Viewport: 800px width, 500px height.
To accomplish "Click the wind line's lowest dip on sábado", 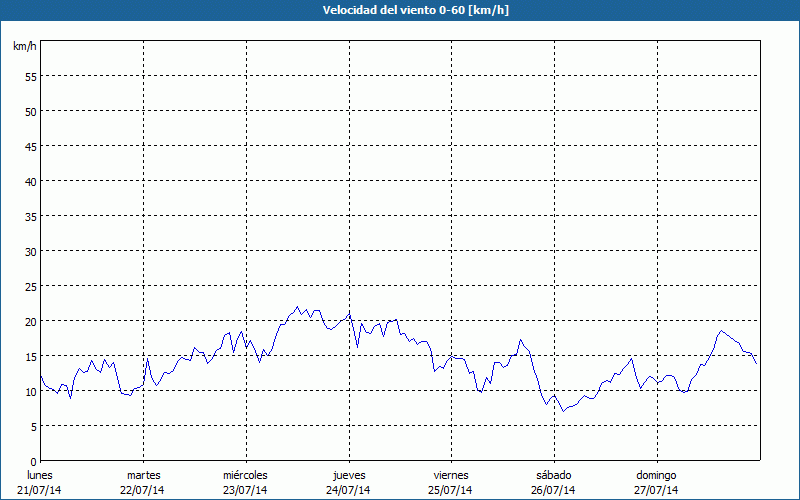I will coord(563,411).
